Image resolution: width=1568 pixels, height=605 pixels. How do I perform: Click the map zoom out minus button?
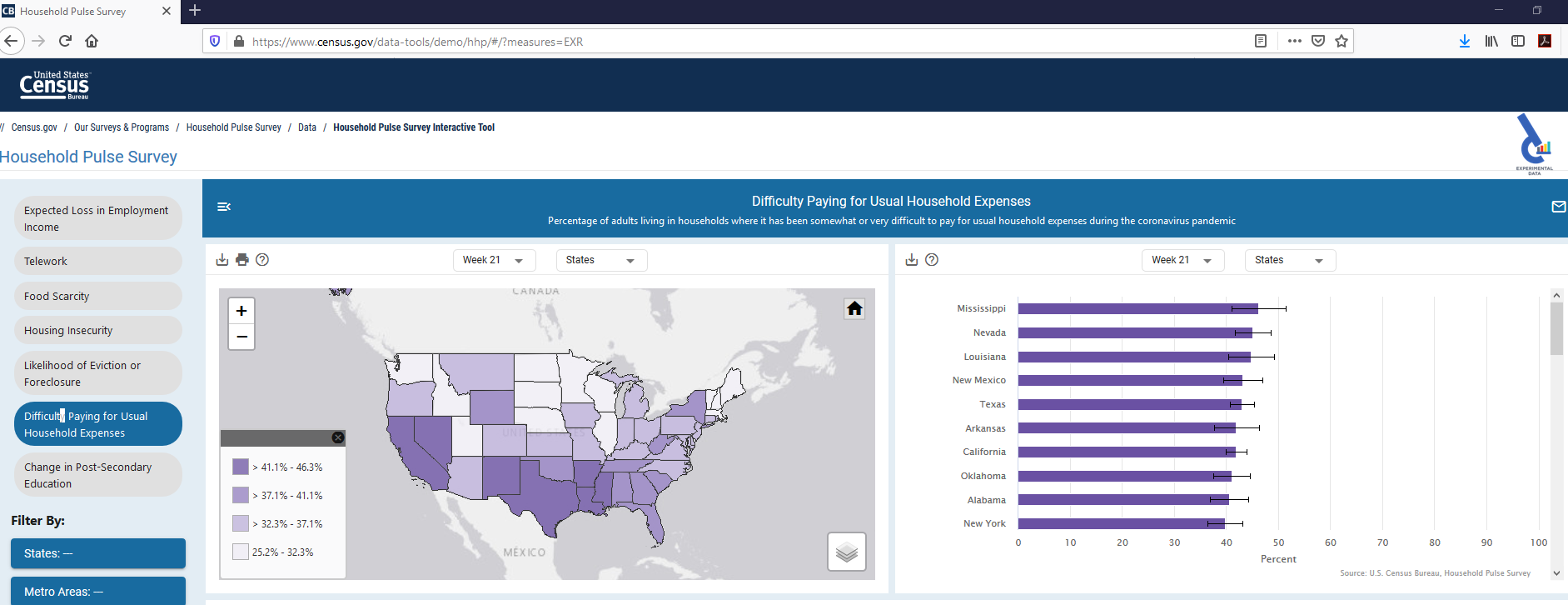pos(241,337)
